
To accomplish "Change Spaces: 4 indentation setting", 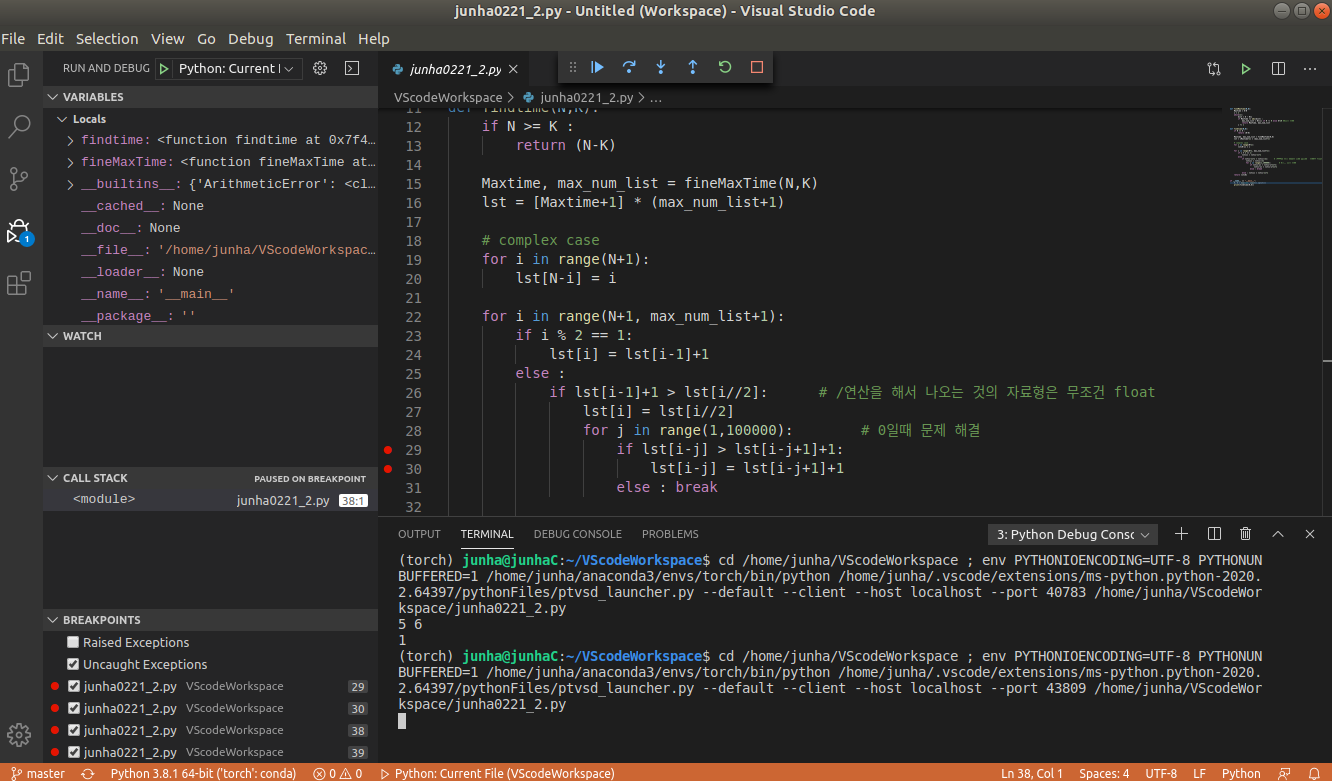I will pos(1104,773).
